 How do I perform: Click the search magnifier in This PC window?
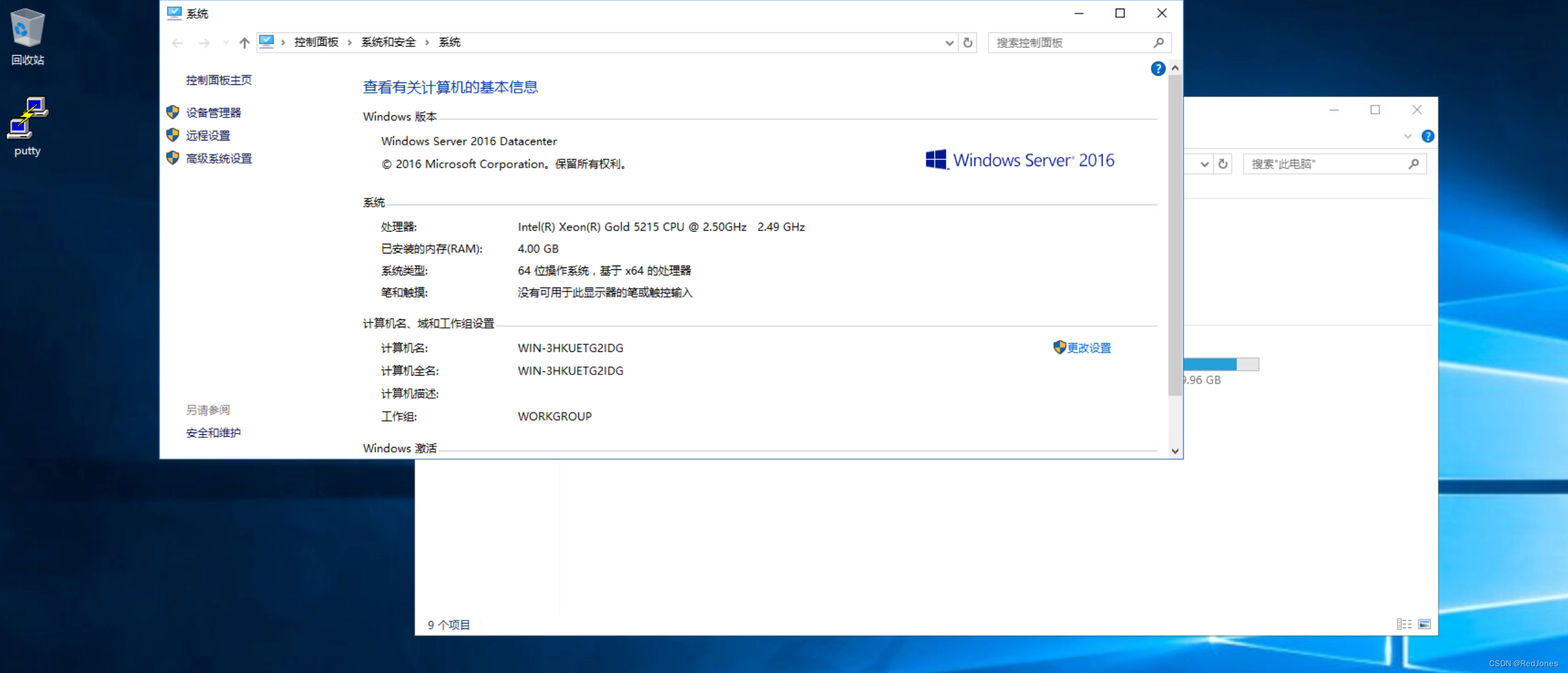tap(1414, 164)
